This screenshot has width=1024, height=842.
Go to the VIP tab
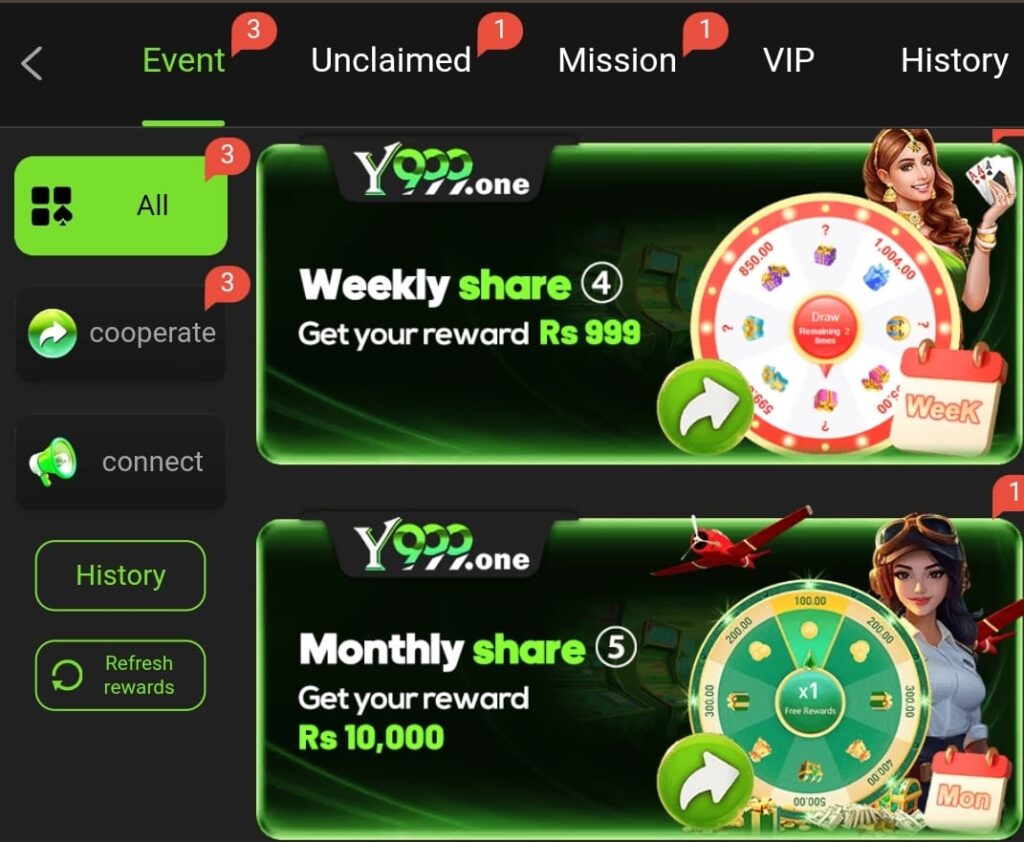coord(789,61)
